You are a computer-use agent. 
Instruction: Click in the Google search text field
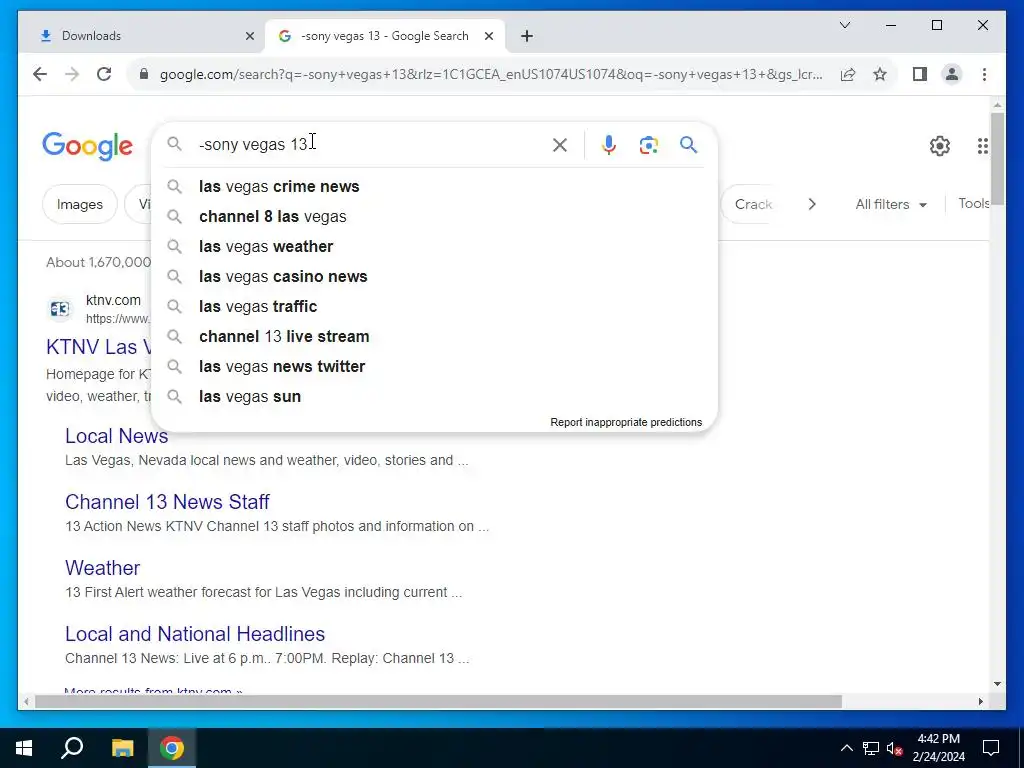pyautogui.click(x=369, y=144)
